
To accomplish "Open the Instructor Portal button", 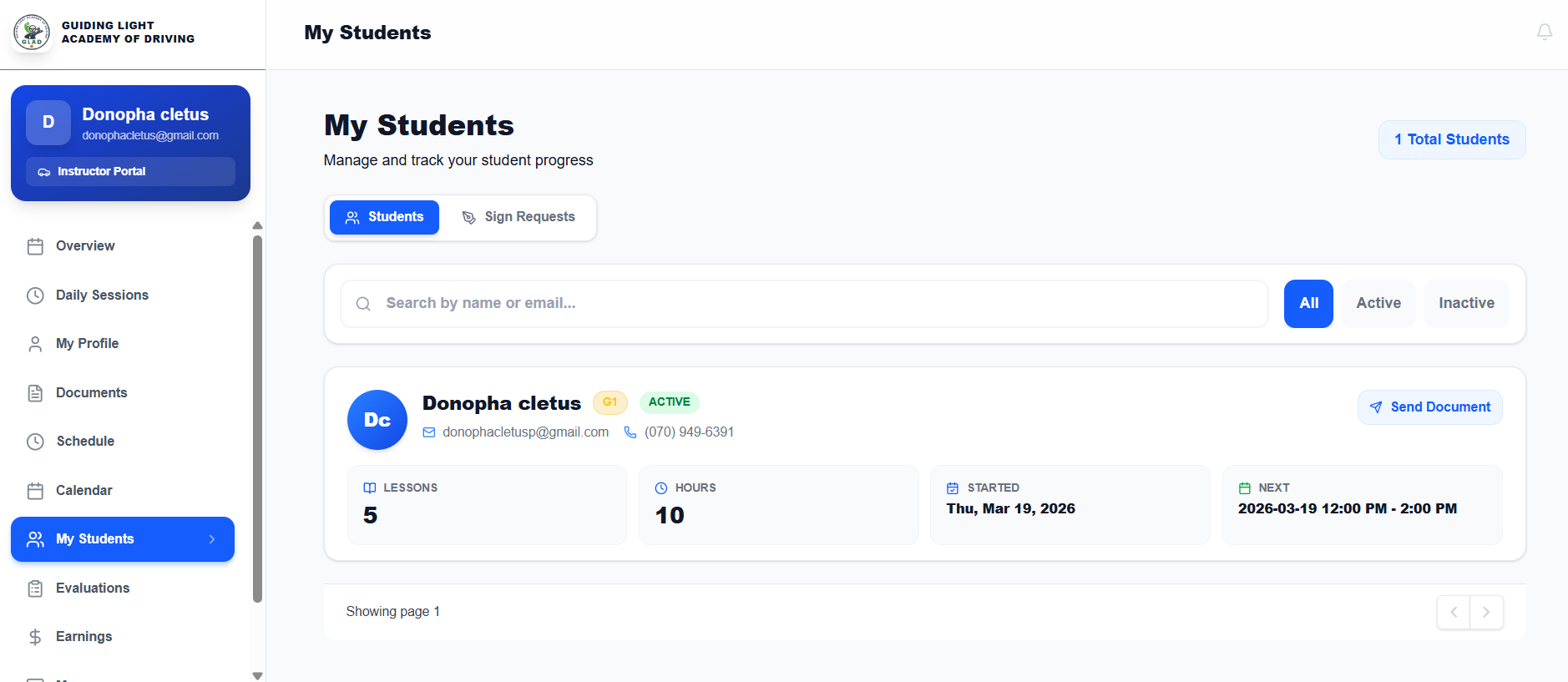I will pyautogui.click(x=130, y=171).
